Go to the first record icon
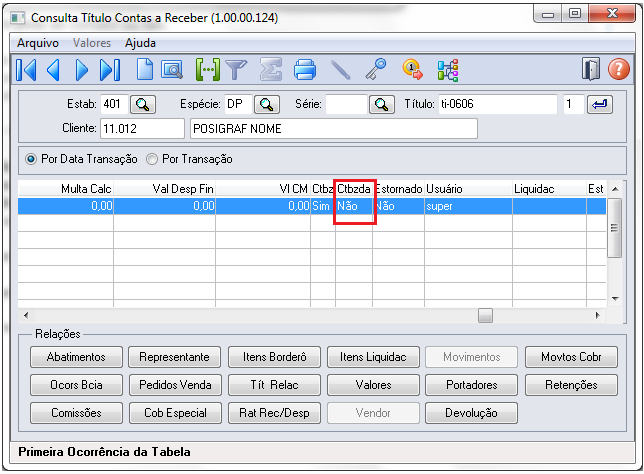This screenshot has height=474, width=644. 26,69
